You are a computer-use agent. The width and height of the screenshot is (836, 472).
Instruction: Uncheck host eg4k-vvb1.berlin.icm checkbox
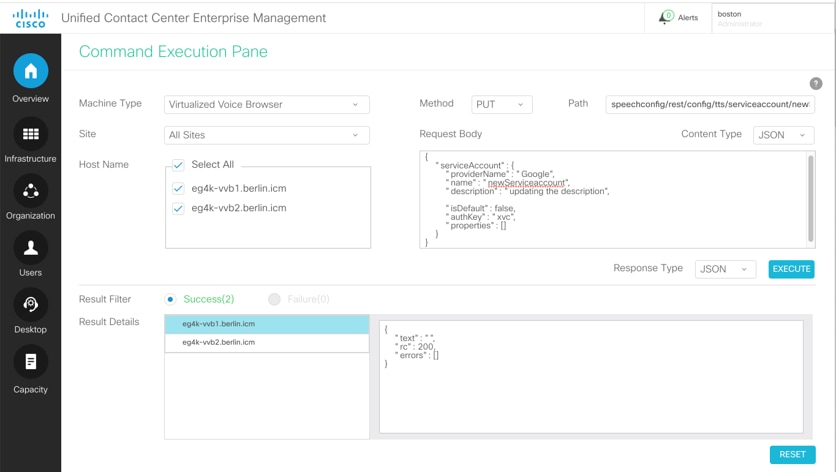click(178, 188)
